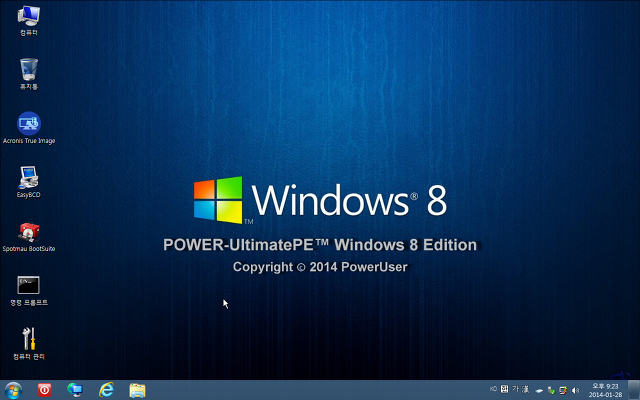The width and height of the screenshot is (640, 400).
Task: Click the 漢 Hanja conversion button
Action: click(x=525, y=389)
